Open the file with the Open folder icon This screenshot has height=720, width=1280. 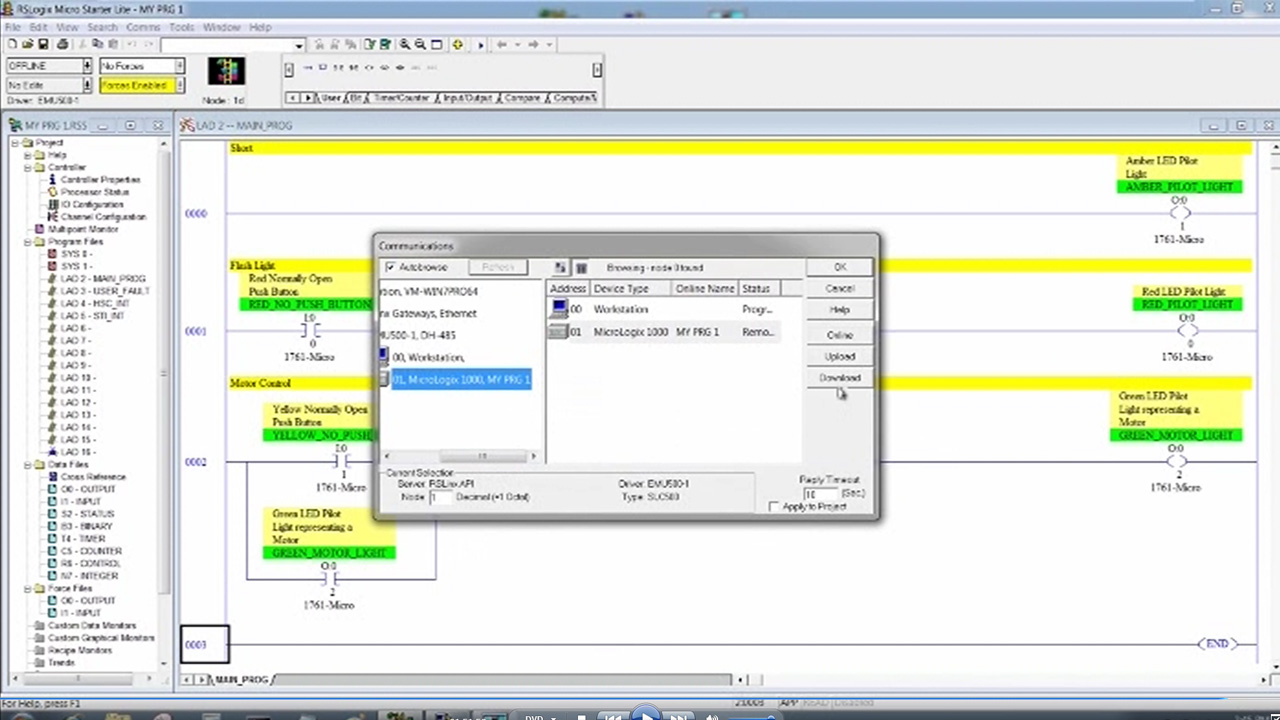coord(28,45)
